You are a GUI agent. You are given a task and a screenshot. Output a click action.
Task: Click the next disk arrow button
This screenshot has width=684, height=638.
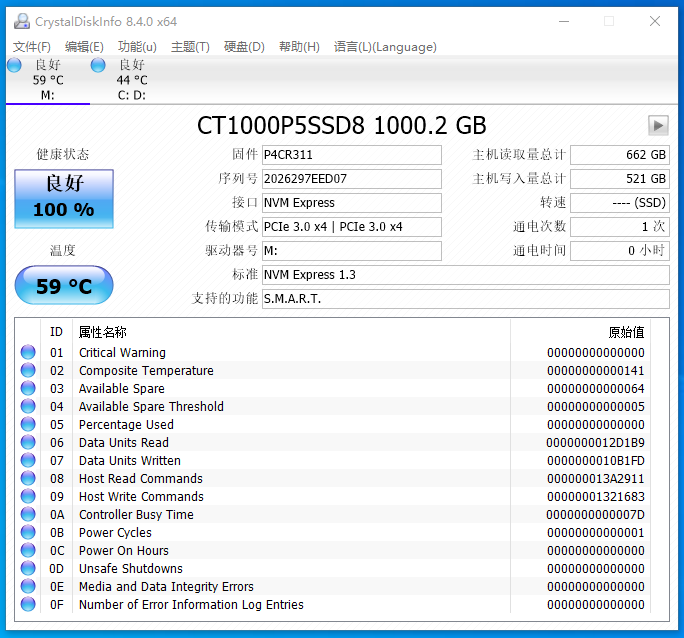click(x=658, y=125)
